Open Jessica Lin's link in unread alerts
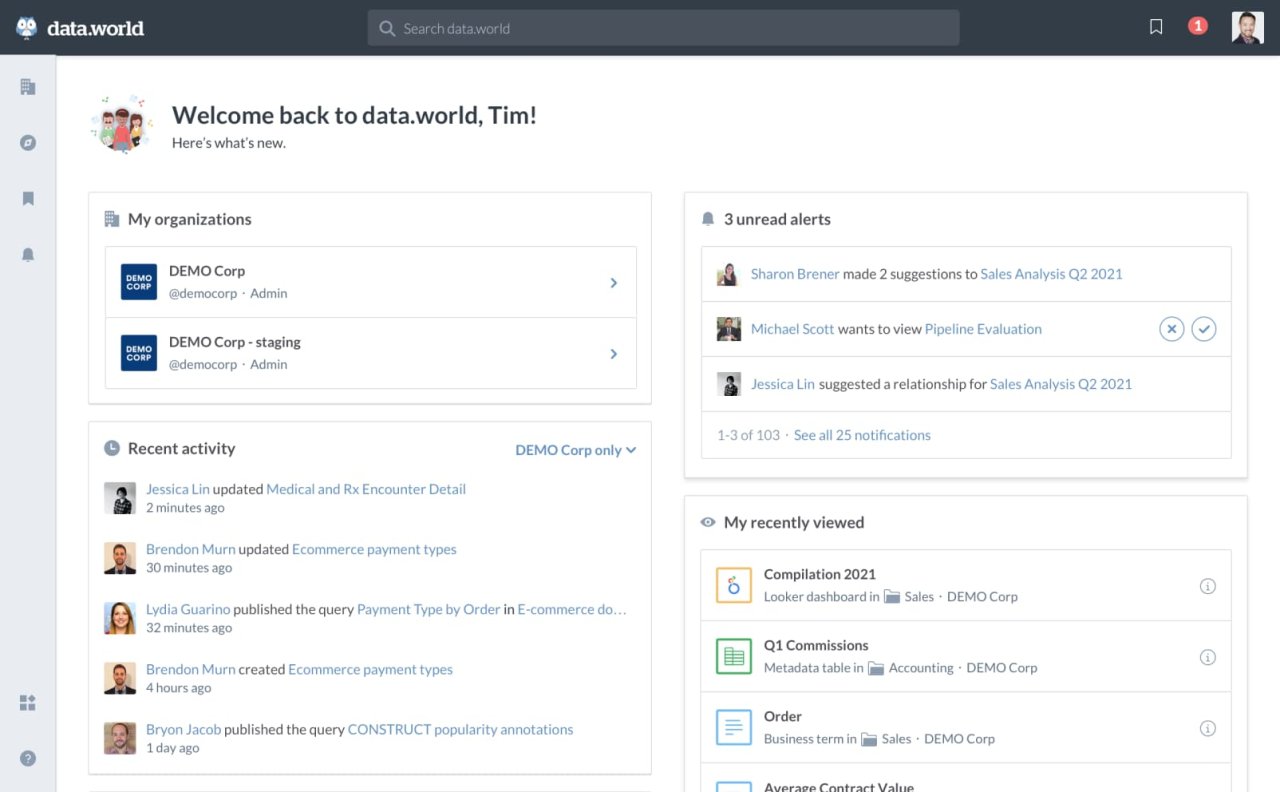Viewport: 1280px width, 792px height. (783, 384)
